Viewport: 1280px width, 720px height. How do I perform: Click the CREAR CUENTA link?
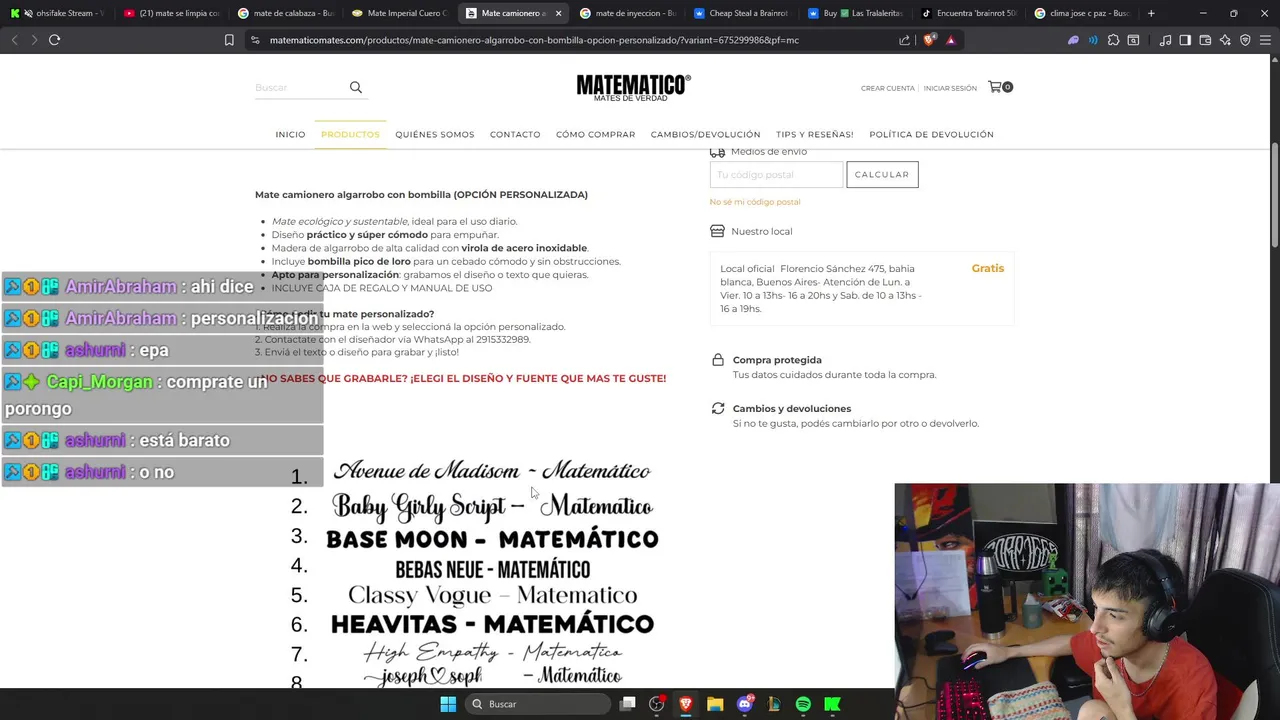click(x=888, y=88)
